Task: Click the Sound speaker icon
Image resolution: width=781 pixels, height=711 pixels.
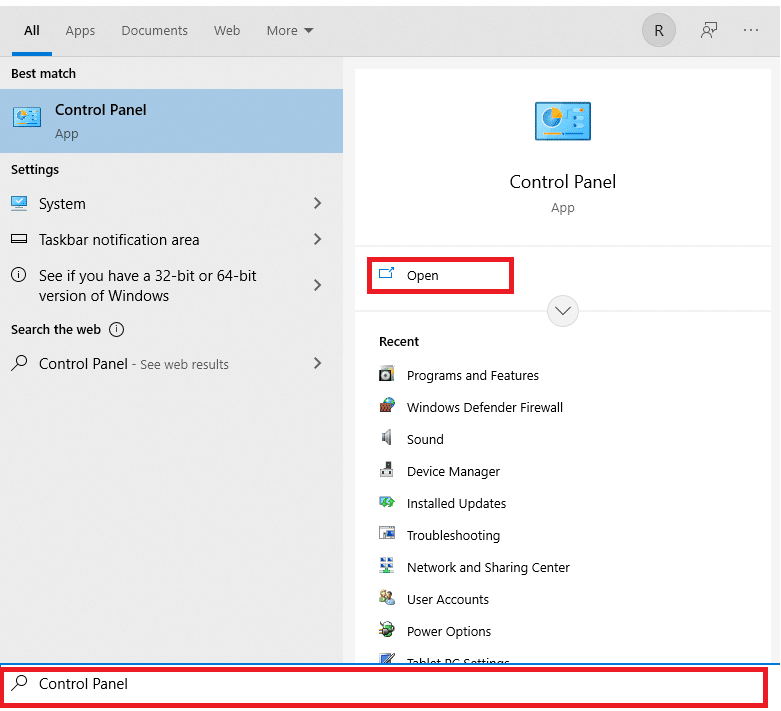Action: tap(387, 439)
